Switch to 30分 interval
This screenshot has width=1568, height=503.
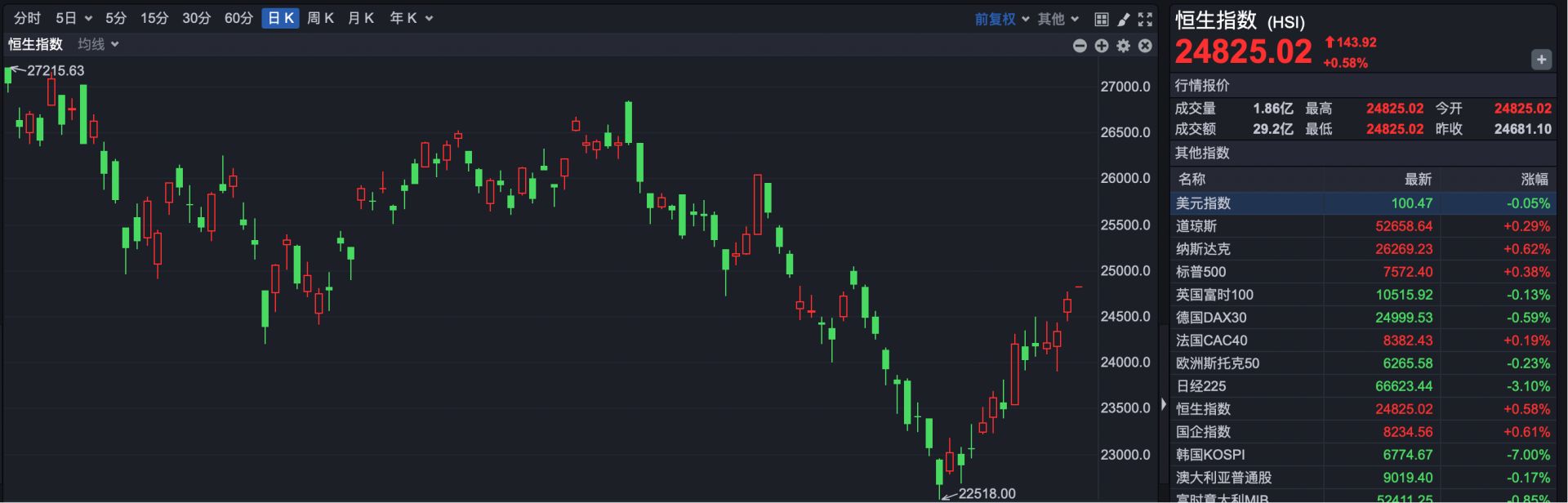(x=196, y=18)
